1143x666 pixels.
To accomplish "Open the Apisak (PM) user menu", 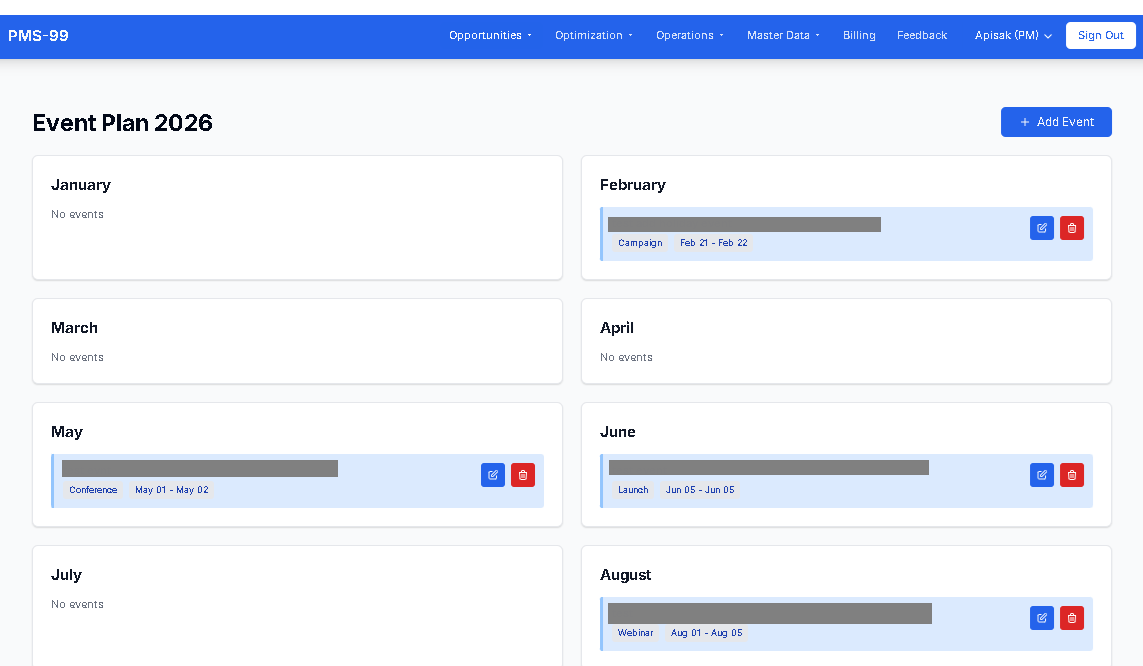I will point(1013,35).
